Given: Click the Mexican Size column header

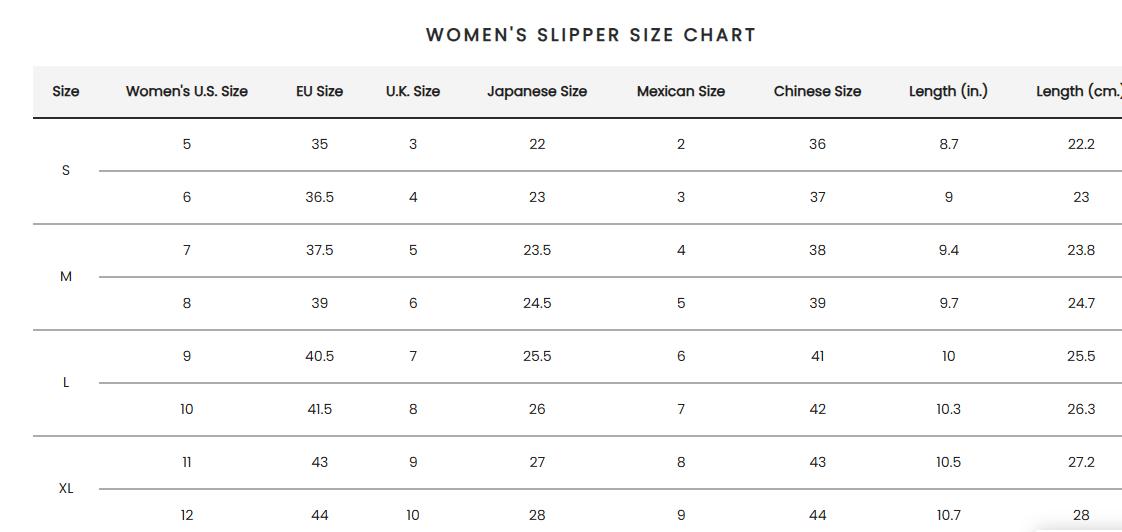Looking at the screenshot, I should (681, 91).
